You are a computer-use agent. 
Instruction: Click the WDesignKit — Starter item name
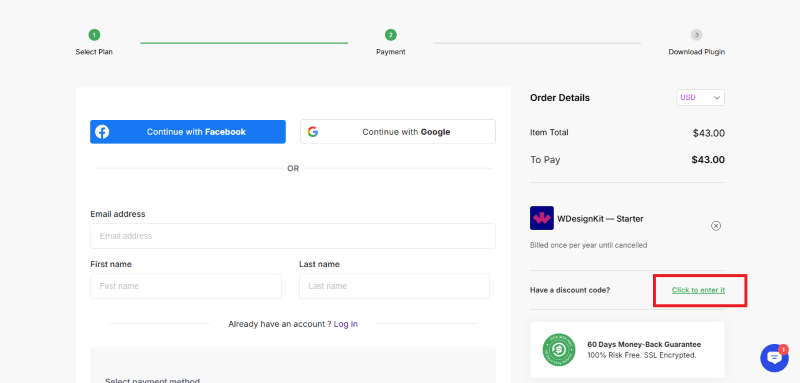[x=600, y=219]
